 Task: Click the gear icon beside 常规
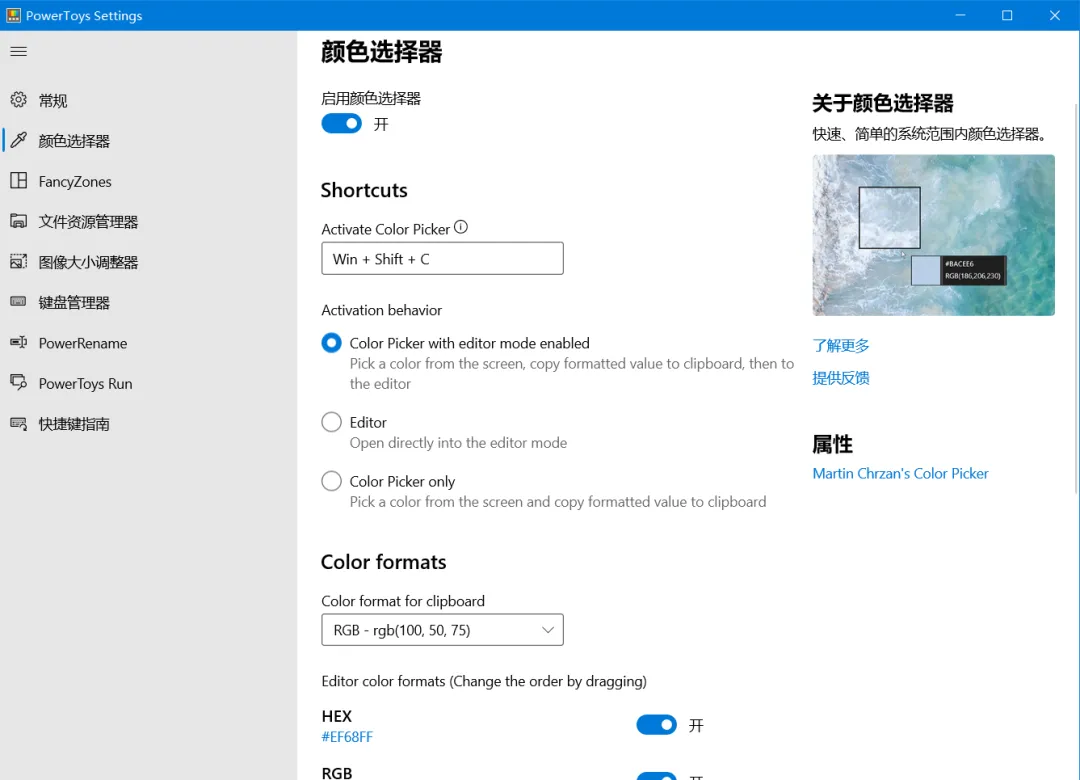point(19,100)
